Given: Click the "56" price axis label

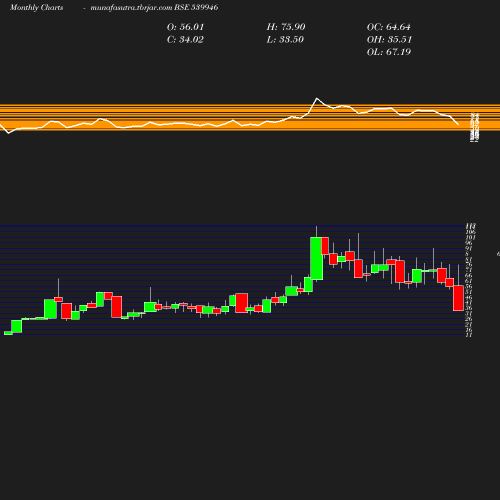Looking at the screenshot, I should pyautogui.click(x=469, y=286).
